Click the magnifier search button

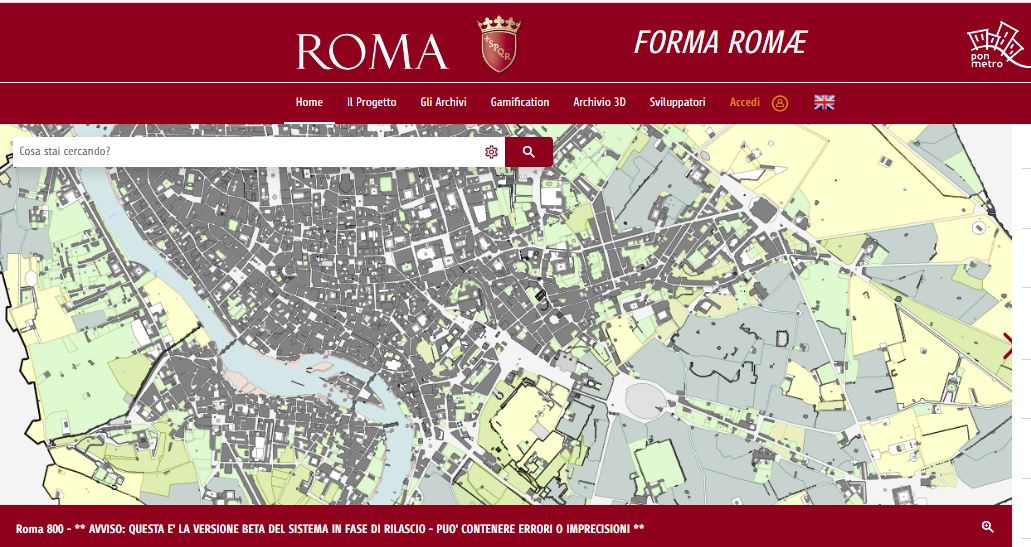[x=529, y=152]
